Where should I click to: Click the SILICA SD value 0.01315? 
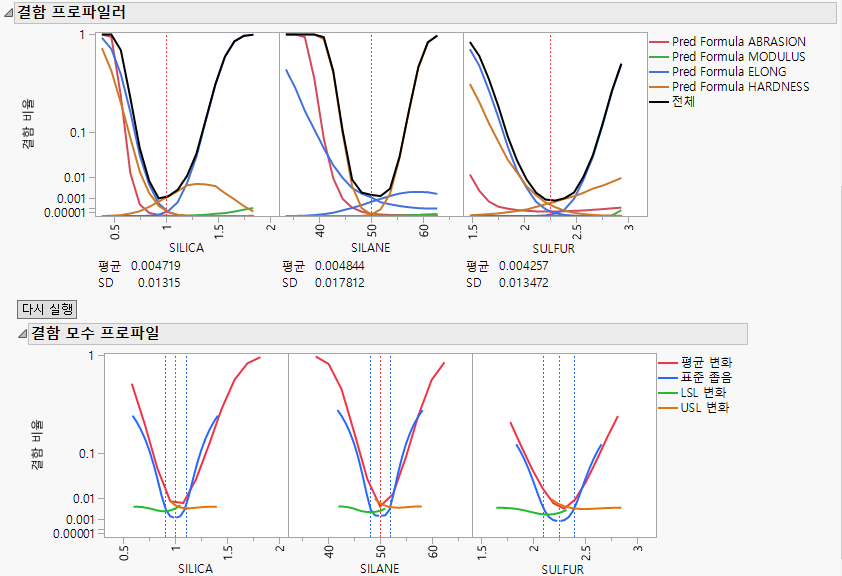[159, 283]
